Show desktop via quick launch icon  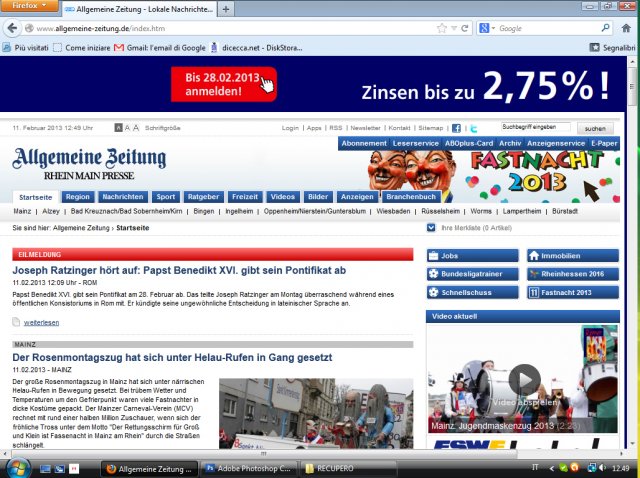[44, 469]
